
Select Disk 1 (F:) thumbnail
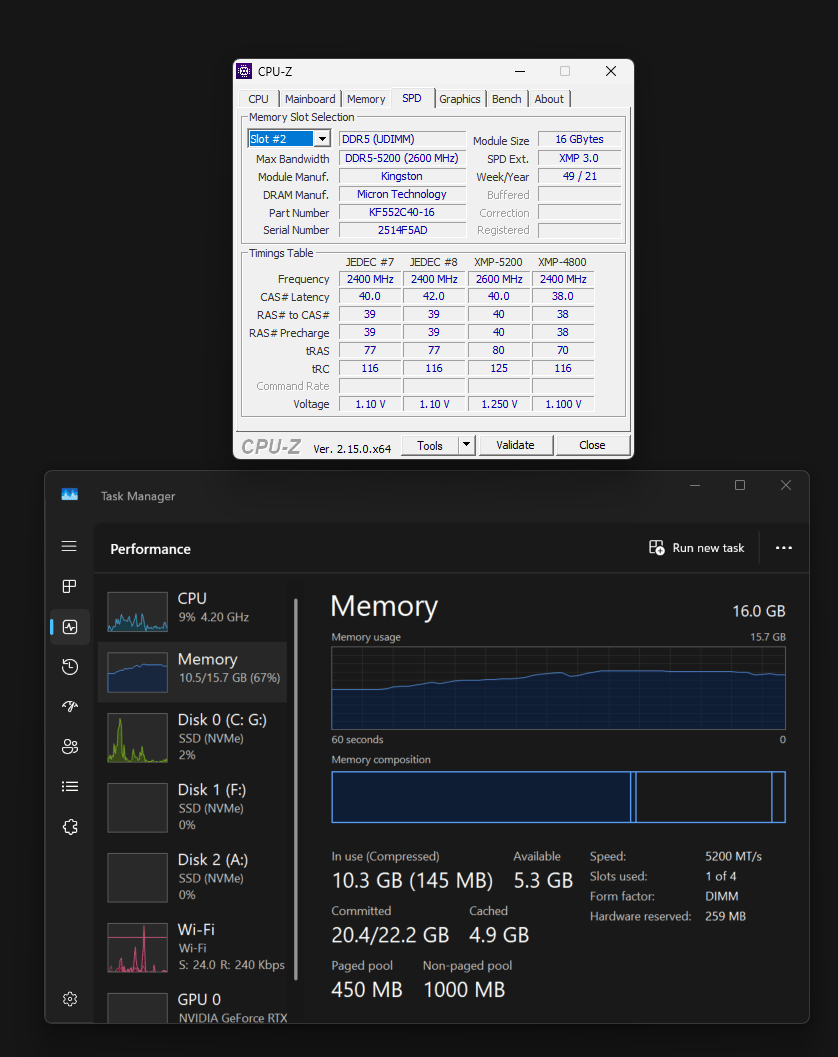click(x=138, y=808)
